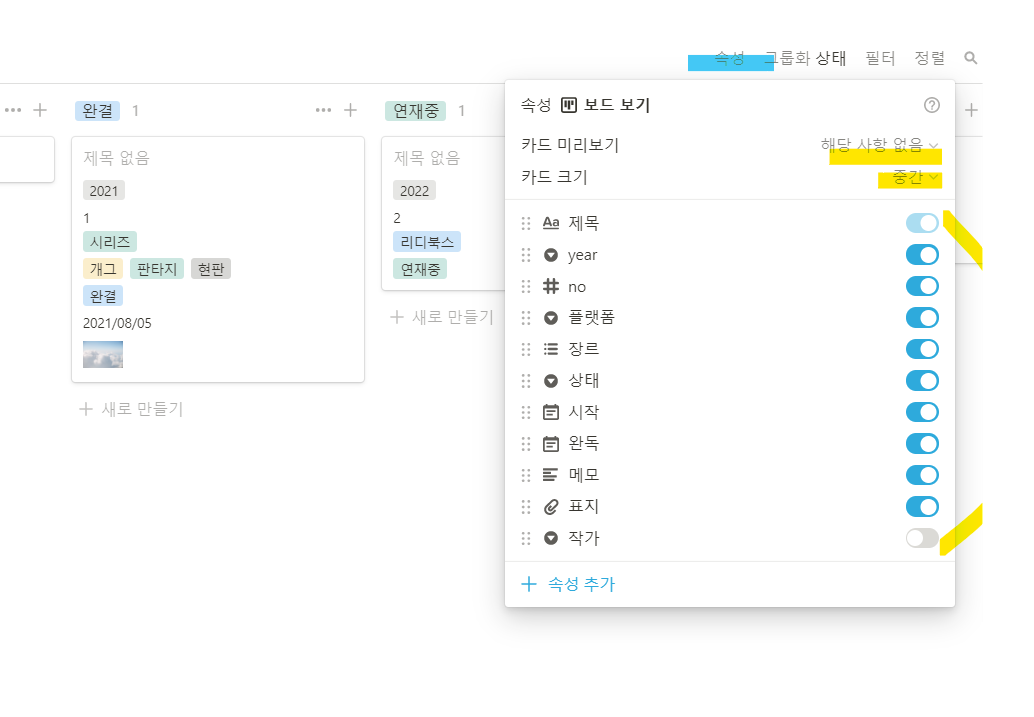
Task: Click the 플랫폼 drag handle
Action: (x=526, y=318)
